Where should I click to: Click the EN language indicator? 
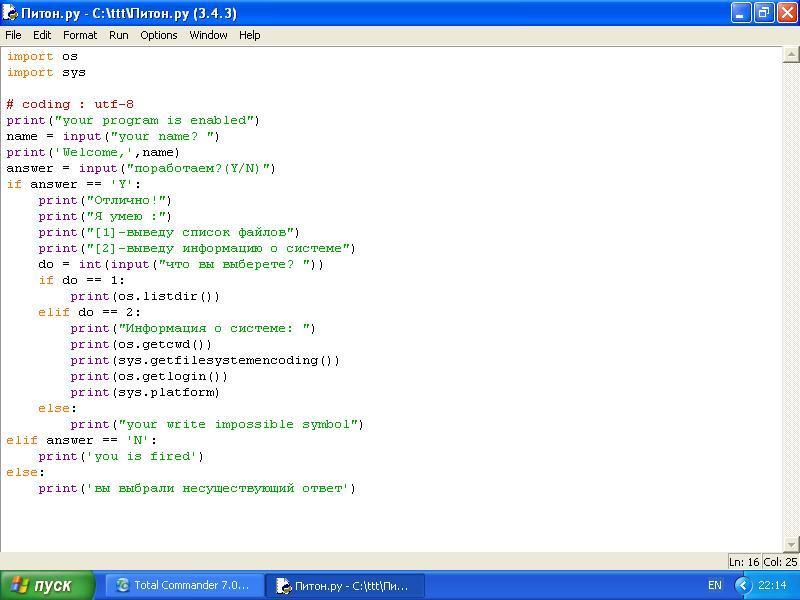pos(715,585)
